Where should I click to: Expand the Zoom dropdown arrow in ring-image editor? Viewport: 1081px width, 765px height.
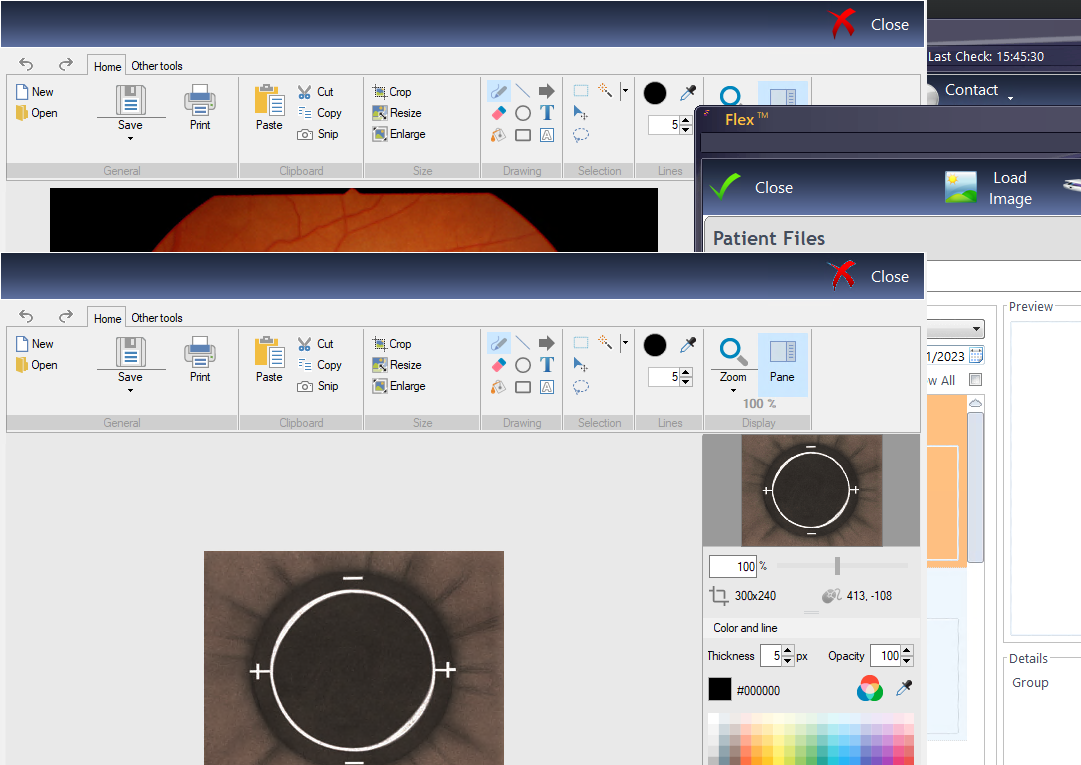(733, 391)
